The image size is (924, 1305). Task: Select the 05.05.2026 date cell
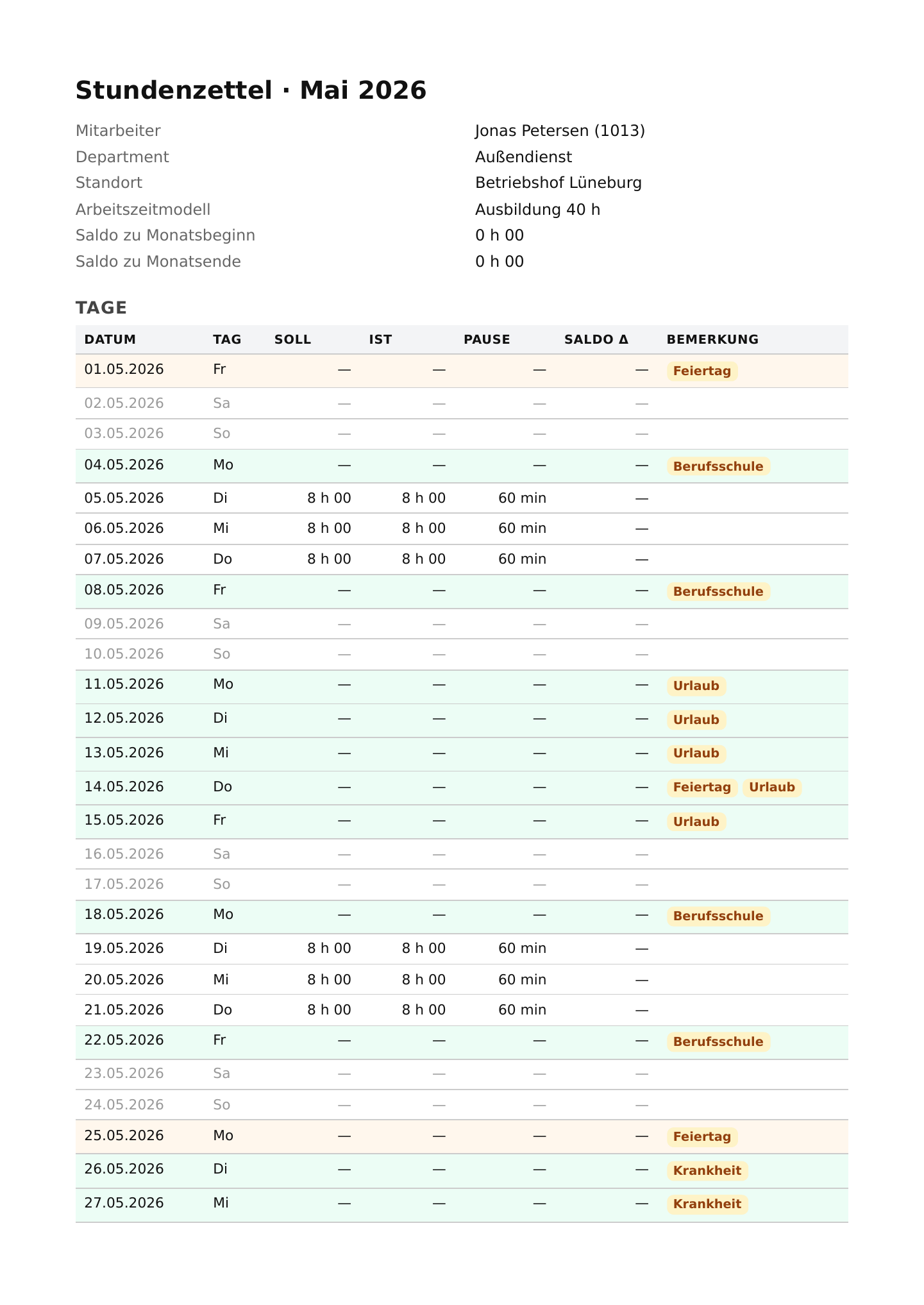pyautogui.click(x=124, y=498)
